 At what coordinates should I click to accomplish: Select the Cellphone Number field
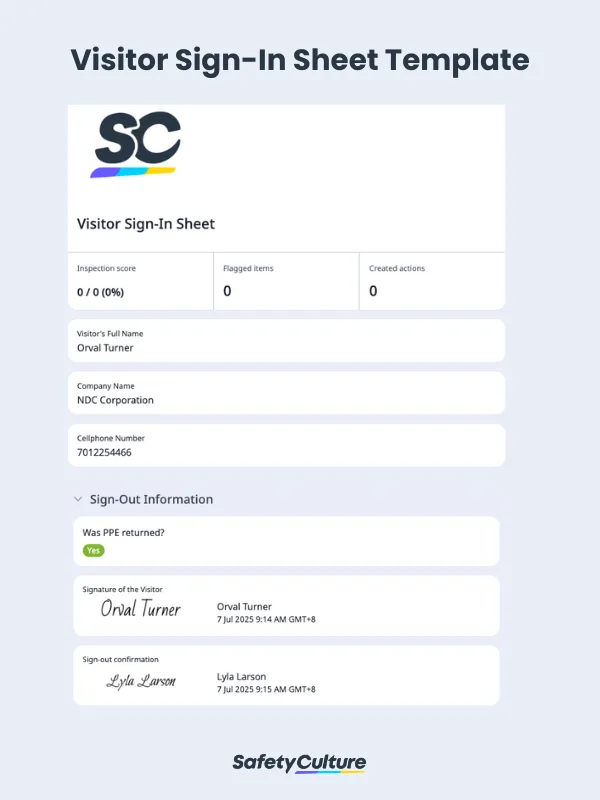[x=286, y=445]
